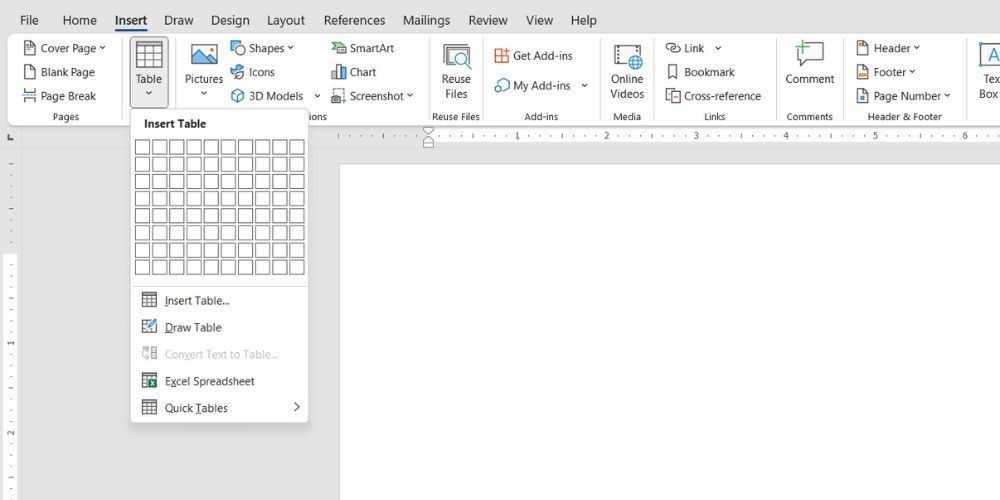
Task: Insert a Chart
Action: pyautogui.click(x=353, y=72)
